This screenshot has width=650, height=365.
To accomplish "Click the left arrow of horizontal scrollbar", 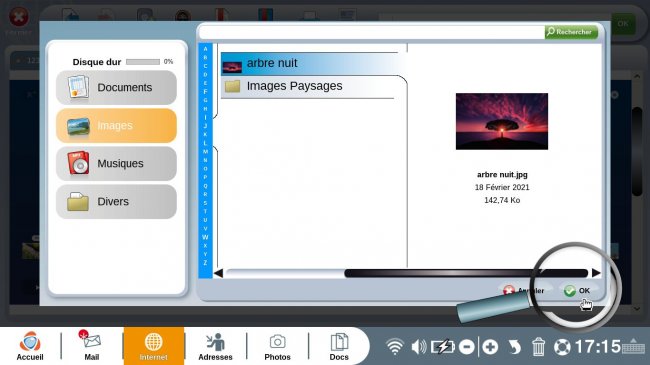I will pos(218,273).
